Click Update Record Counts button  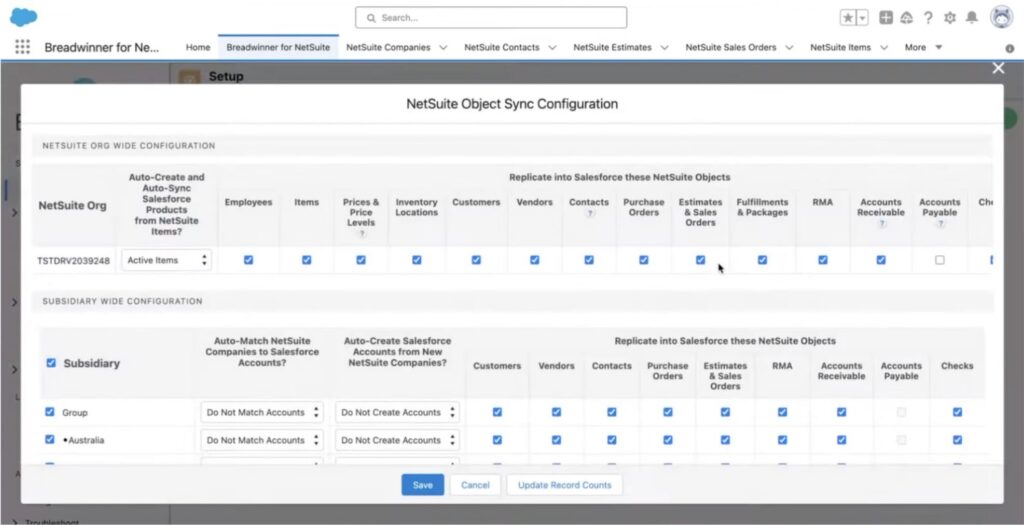[x=565, y=485]
